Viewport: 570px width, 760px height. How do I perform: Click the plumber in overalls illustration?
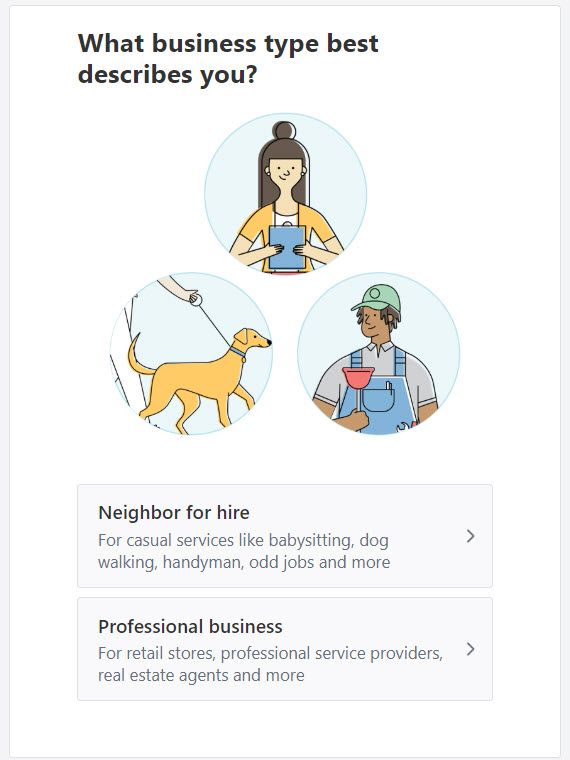pyautogui.click(x=379, y=353)
